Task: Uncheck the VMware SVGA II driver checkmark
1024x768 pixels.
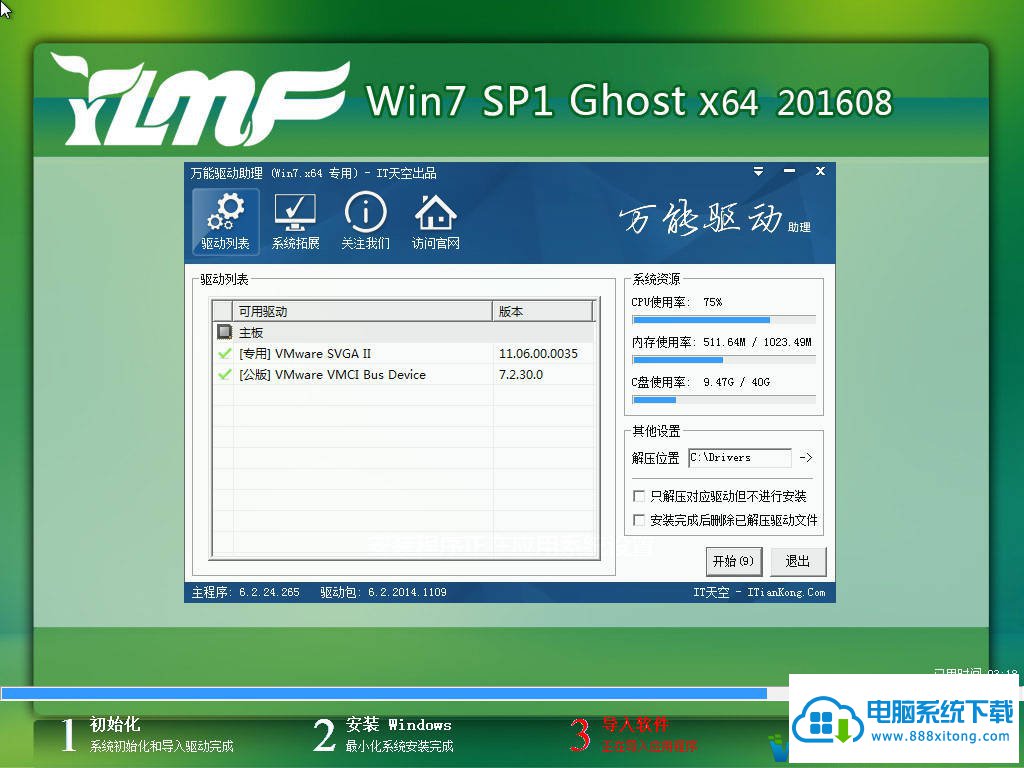Action: click(x=224, y=353)
